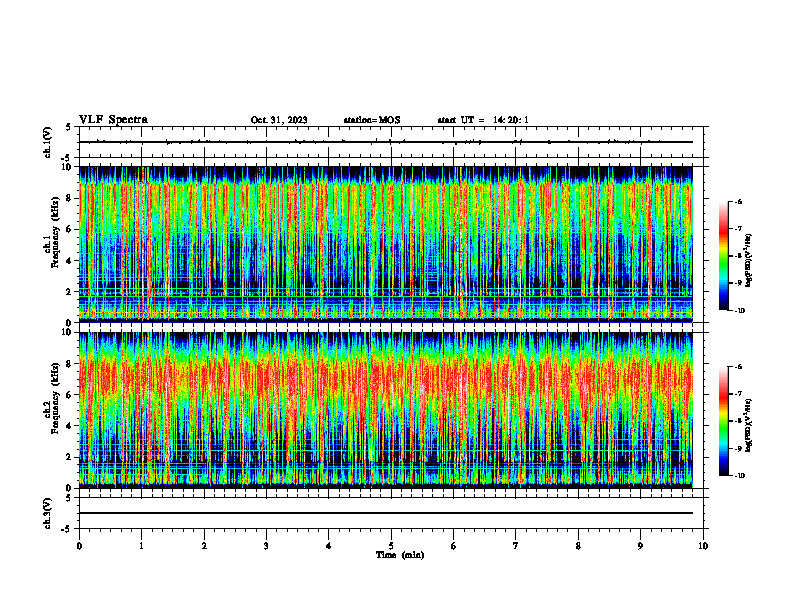The image size is (792, 612).
Task: Click the "-10" tick on ch.1 colorbar
Action: pos(739,311)
